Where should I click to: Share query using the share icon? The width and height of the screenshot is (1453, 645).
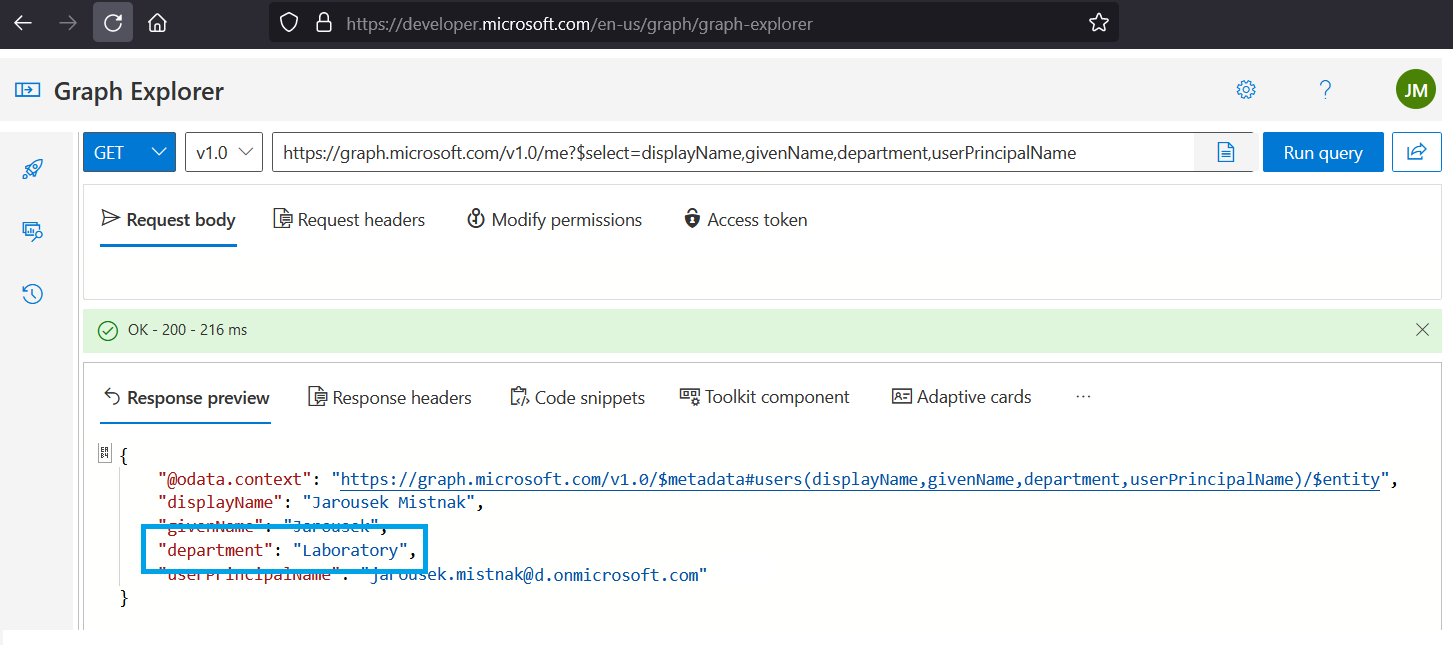(1416, 152)
